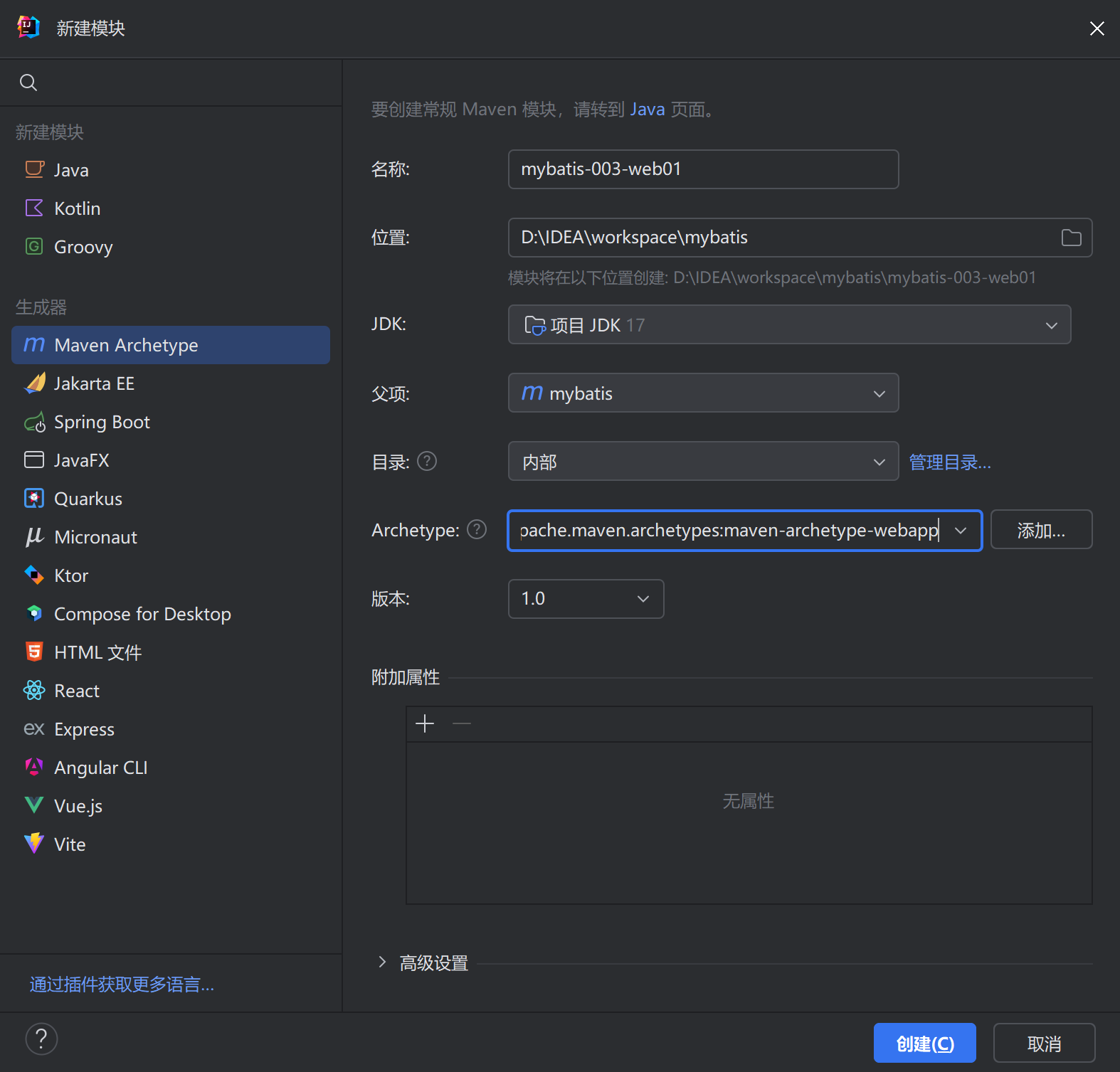The height and width of the screenshot is (1072, 1120).
Task: Select the Groovy logo icon
Action: pyautogui.click(x=34, y=246)
